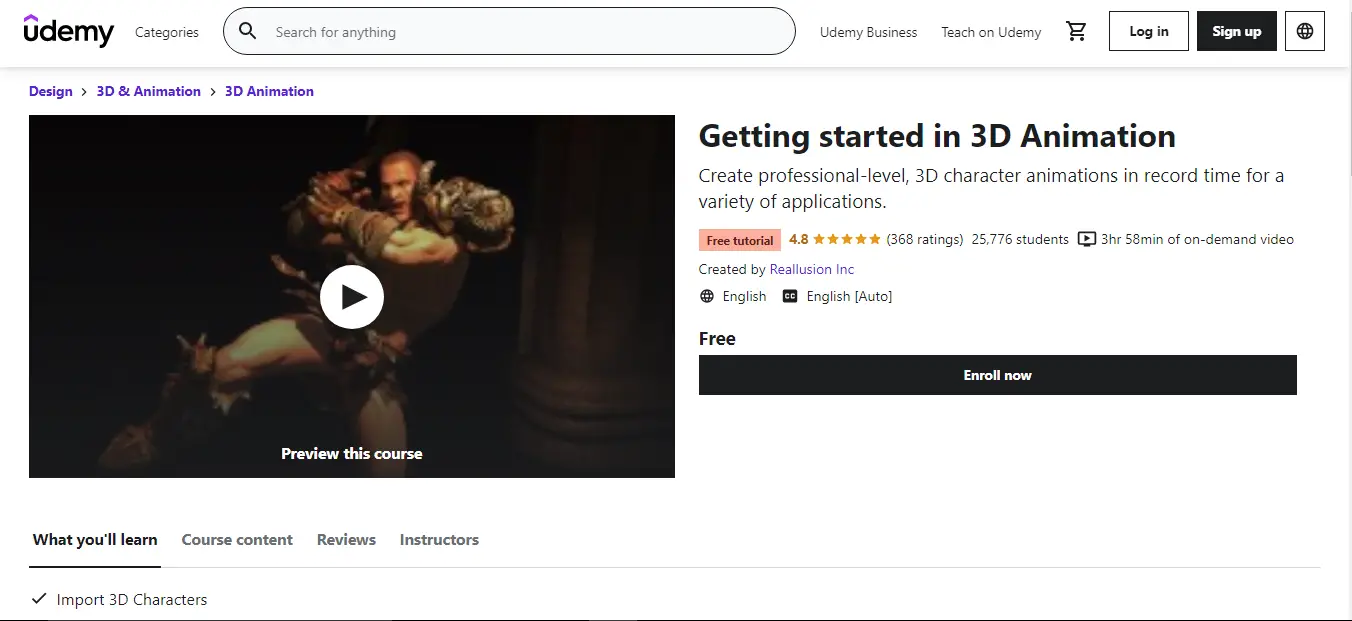This screenshot has width=1352, height=621.
Task: Go to 3D & Animation breadcrumb
Action: click(x=149, y=91)
